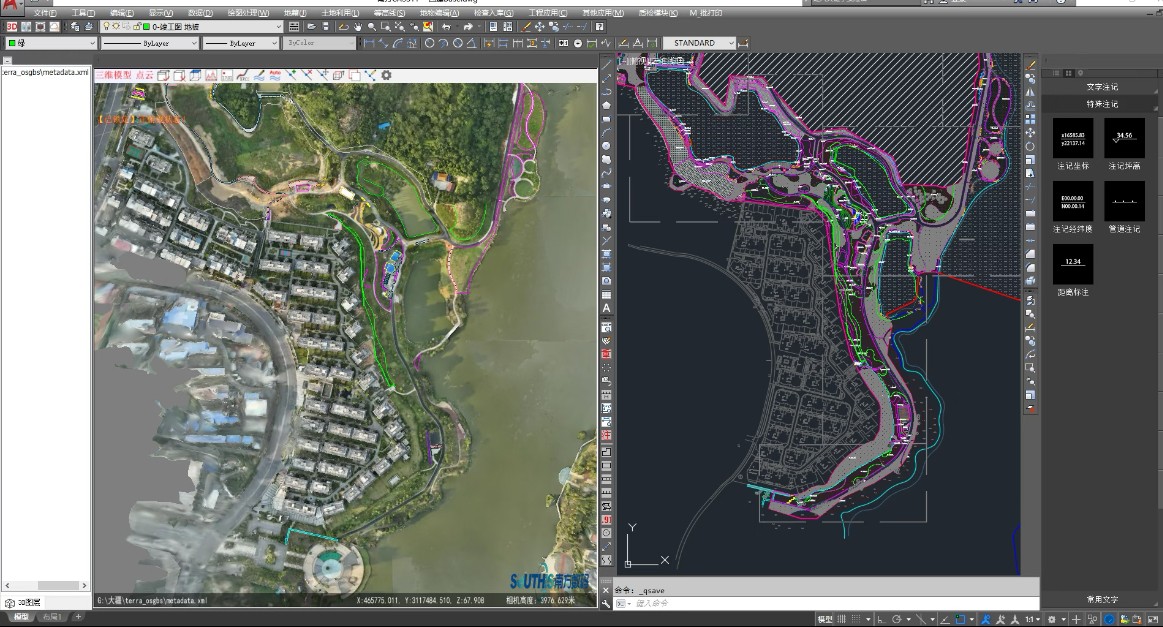Select the mirror tool in right toolbar
Screen dimensions: 1163x627
pyautogui.click(x=1030, y=92)
